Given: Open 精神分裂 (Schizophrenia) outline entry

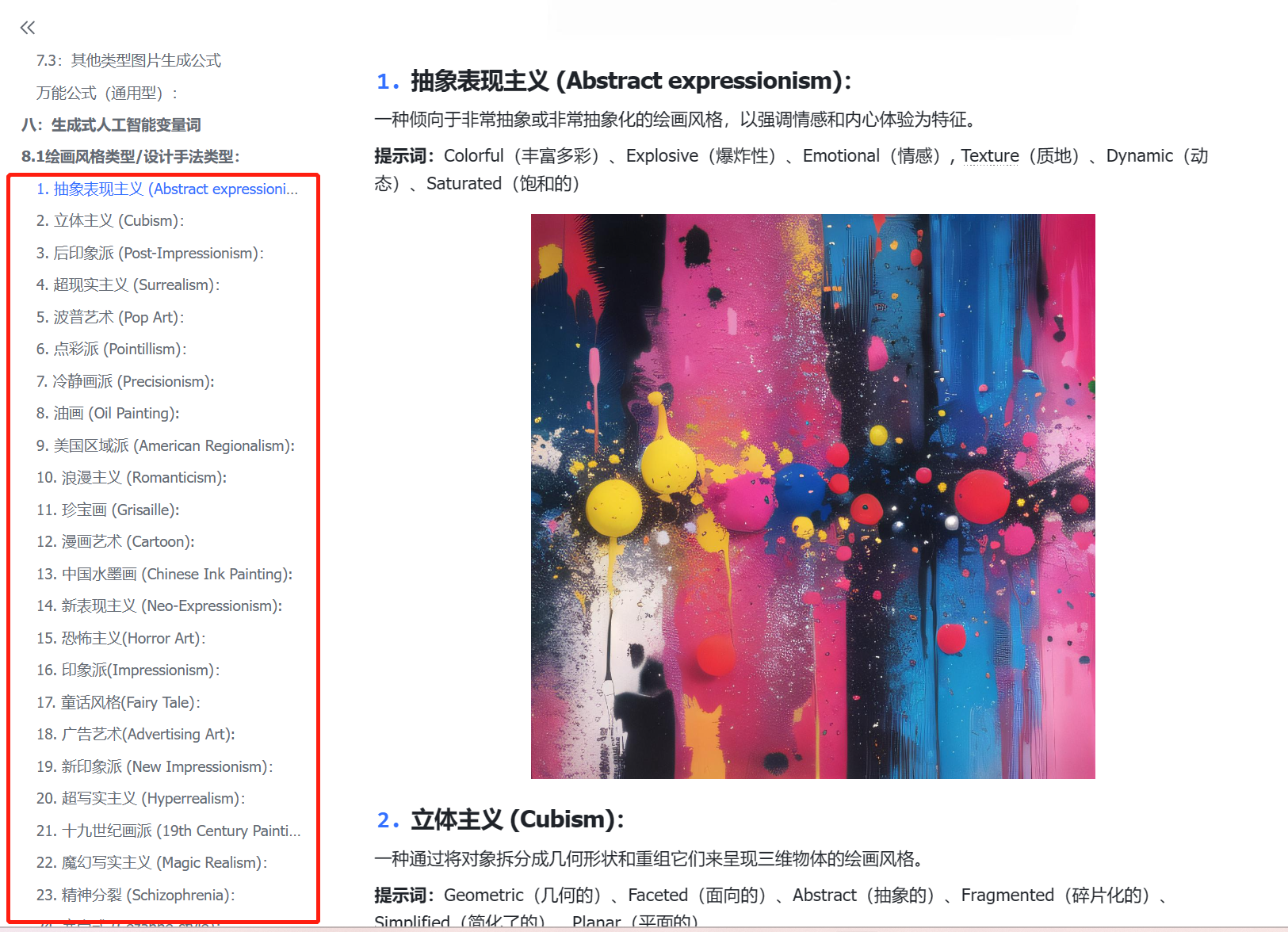Looking at the screenshot, I should point(136,895).
